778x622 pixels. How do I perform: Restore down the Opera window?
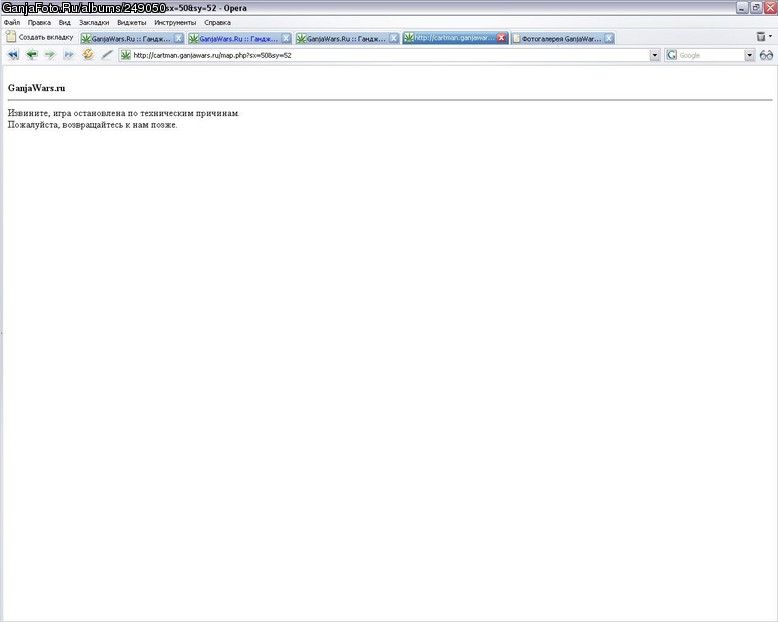756,7
